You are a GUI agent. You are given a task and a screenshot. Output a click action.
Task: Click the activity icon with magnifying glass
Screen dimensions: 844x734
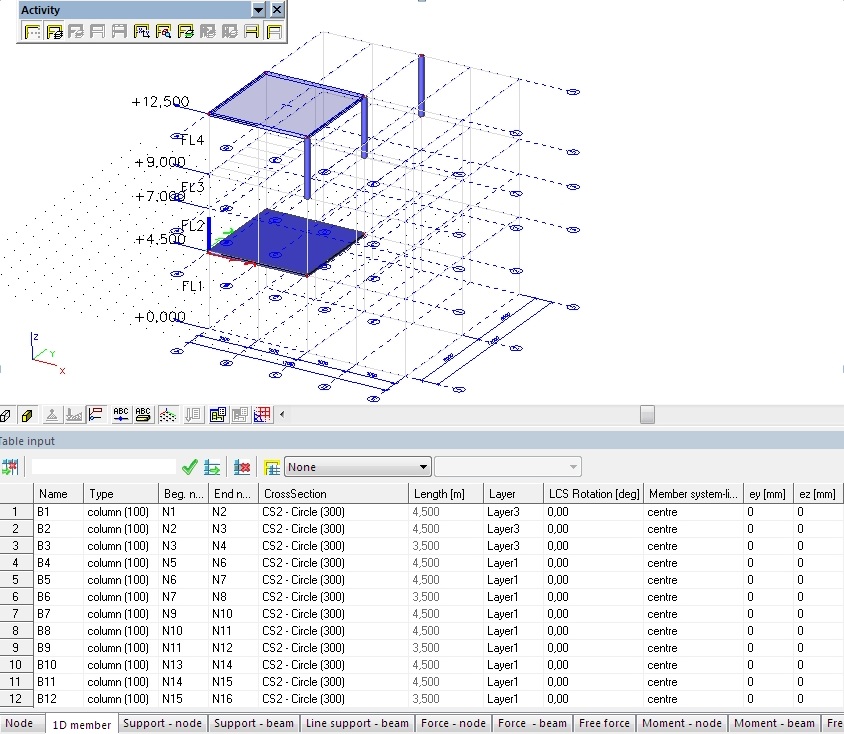click(164, 32)
